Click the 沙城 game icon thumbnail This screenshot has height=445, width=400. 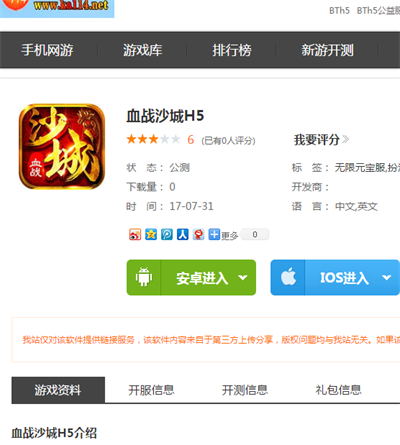coord(62,147)
